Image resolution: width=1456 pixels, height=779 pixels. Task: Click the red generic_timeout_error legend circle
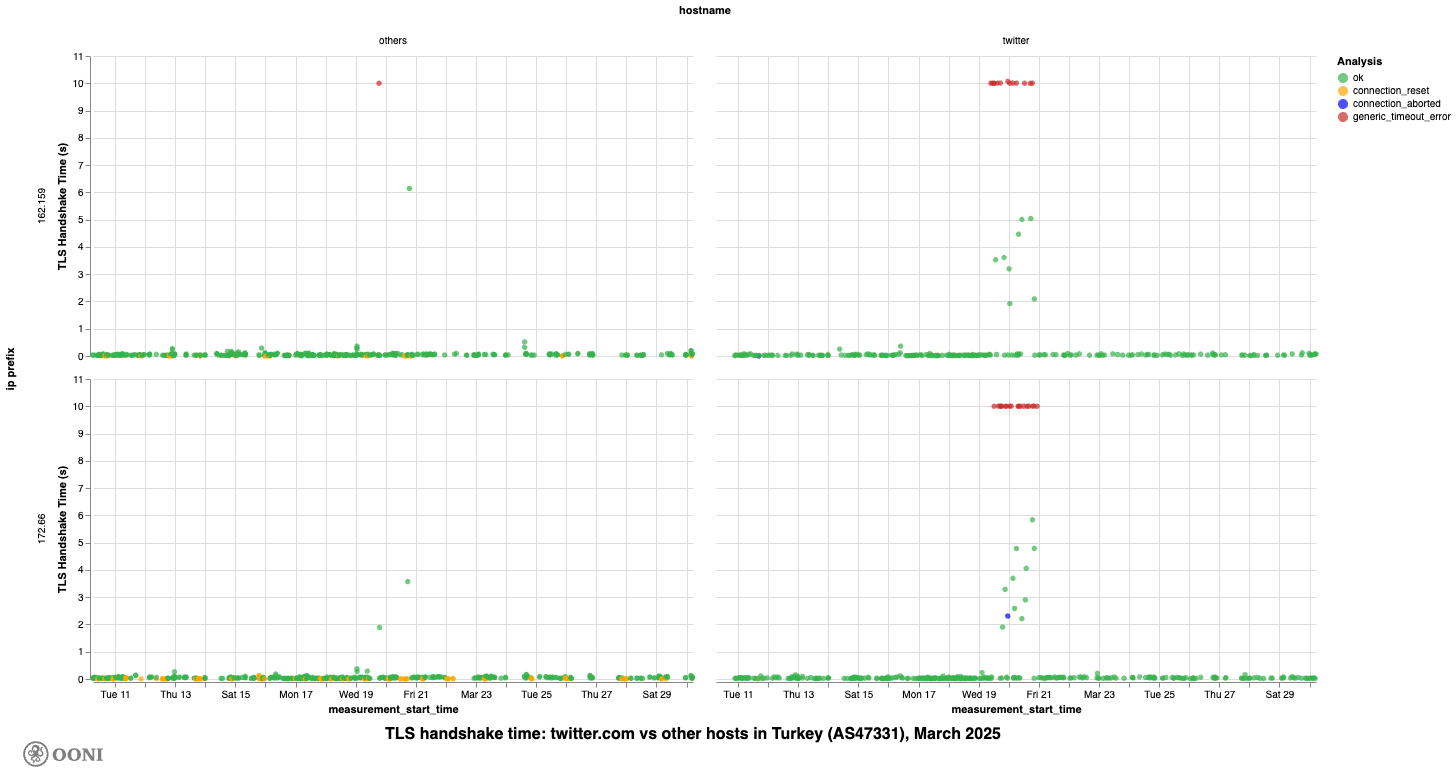pyautogui.click(x=1342, y=116)
